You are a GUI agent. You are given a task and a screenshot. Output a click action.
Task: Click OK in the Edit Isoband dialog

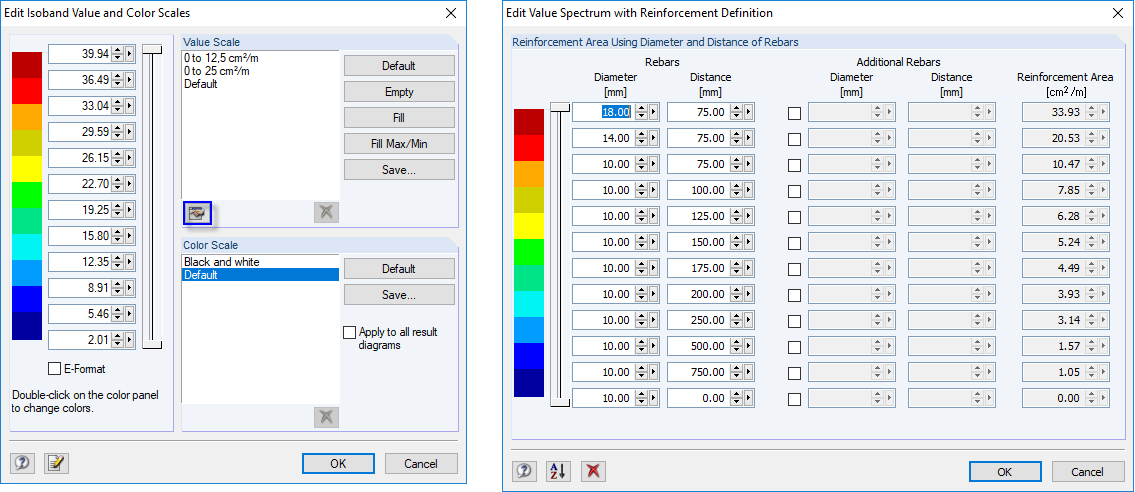(338, 464)
